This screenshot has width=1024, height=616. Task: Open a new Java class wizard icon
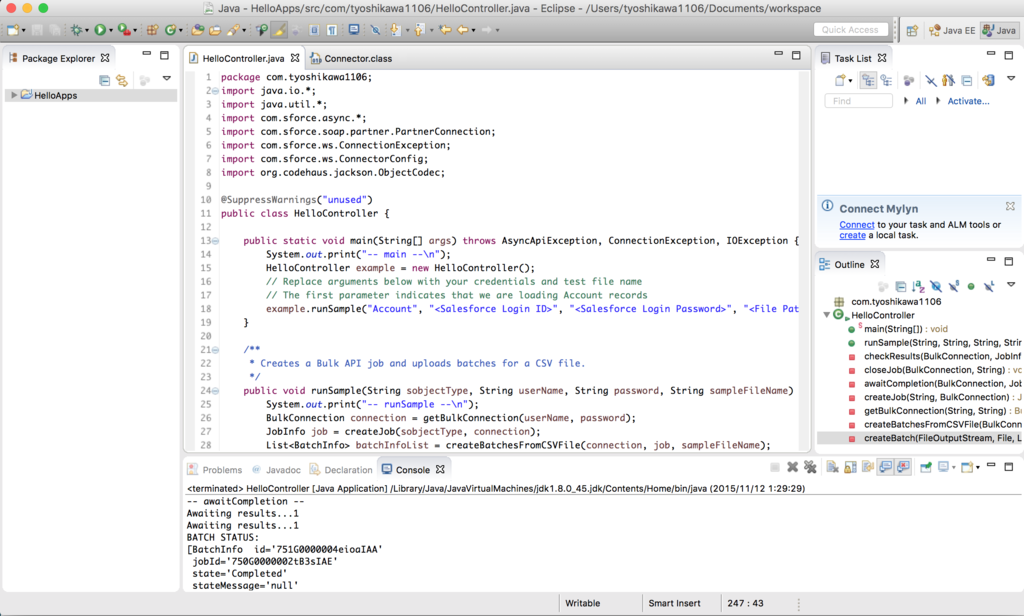tap(171, 31)
